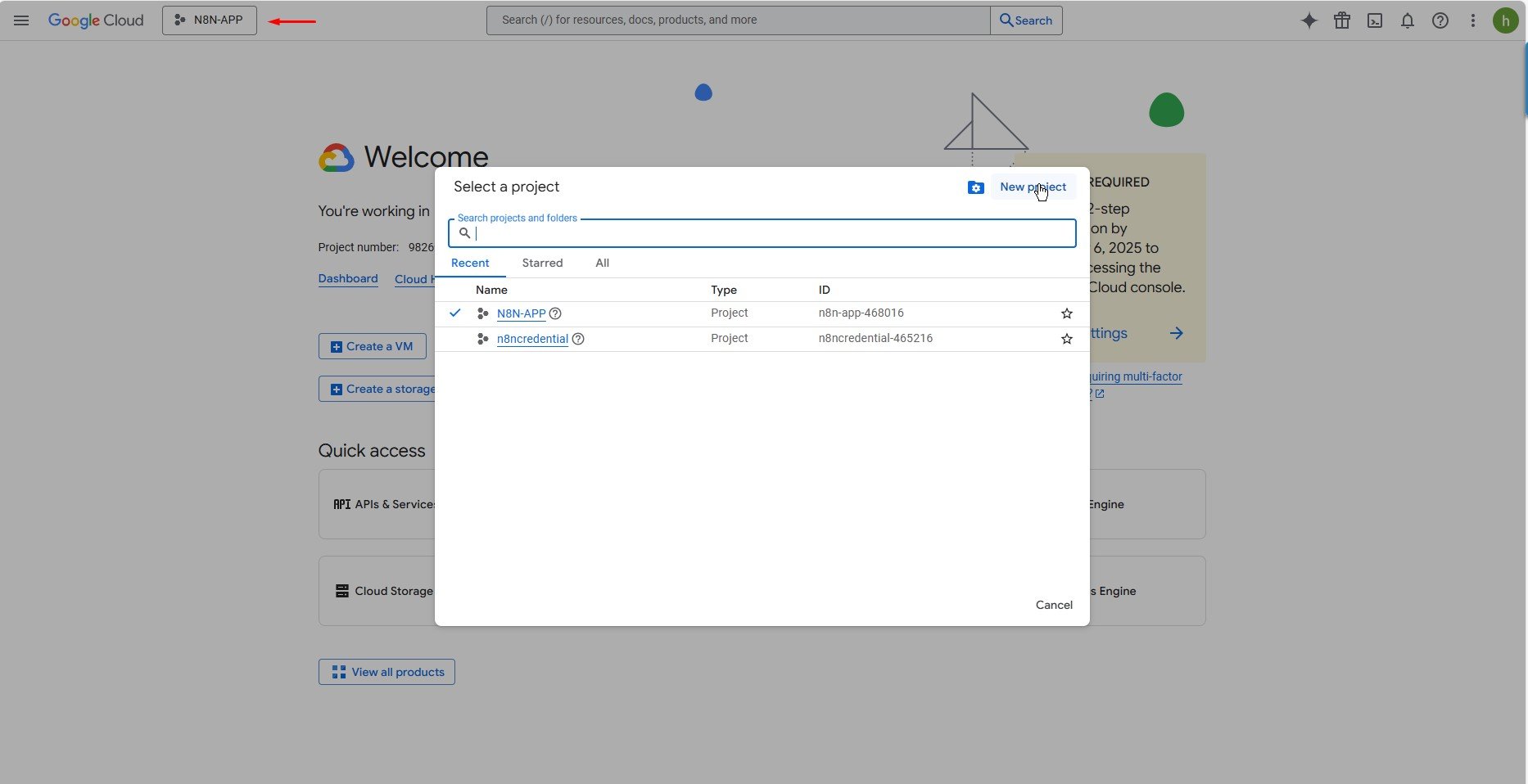Star the N8N-APP project as favorite
Screen dimensions: 1528x784
point(1066,313)
